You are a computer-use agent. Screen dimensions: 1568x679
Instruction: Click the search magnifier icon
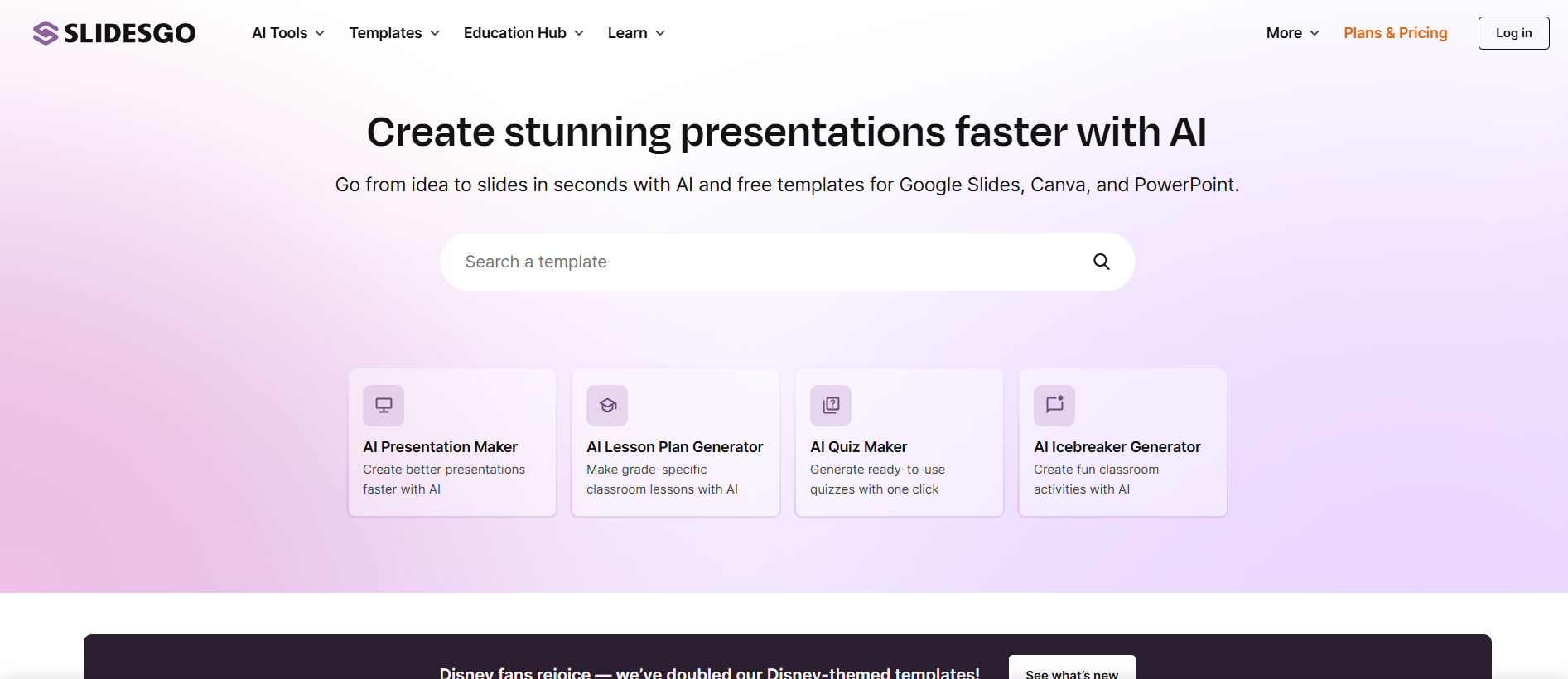(1101, 262)
